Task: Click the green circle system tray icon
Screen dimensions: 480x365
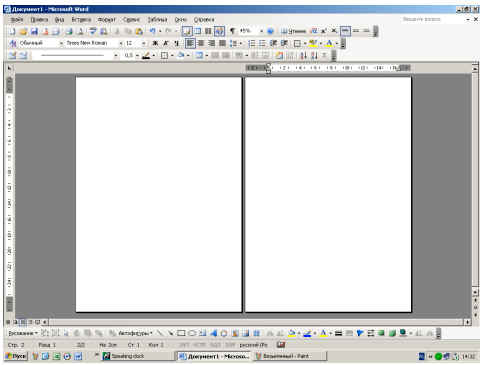Action: 438,357
